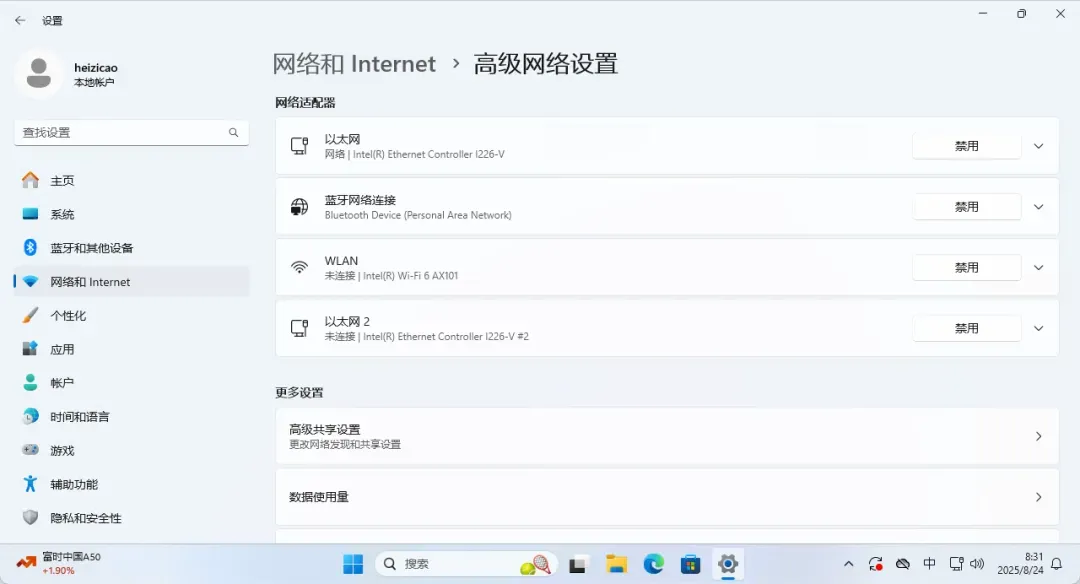Click the 查找设置 search field
Screen dimensions: 1080x584
(x=120, y=132)
